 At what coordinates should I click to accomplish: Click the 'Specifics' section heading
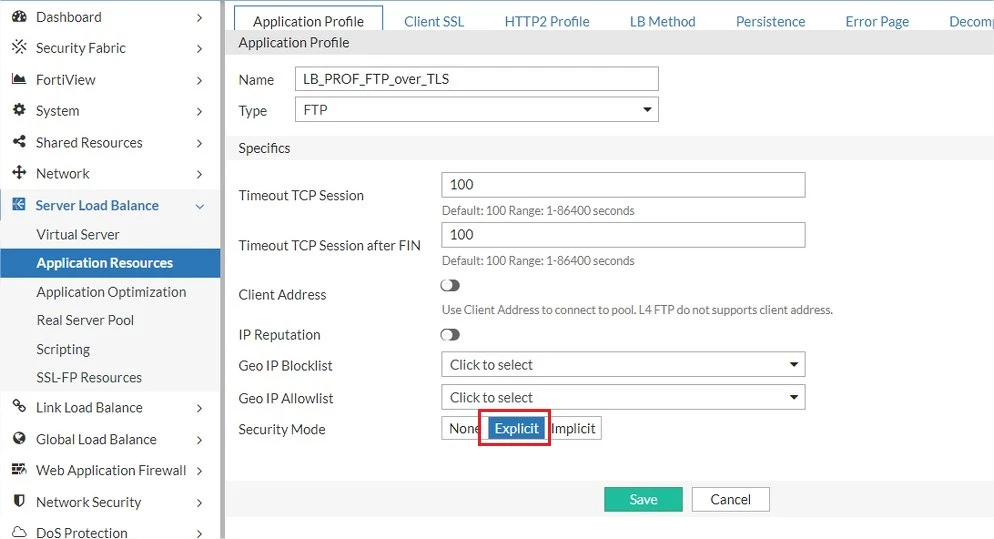click(264, 148)
